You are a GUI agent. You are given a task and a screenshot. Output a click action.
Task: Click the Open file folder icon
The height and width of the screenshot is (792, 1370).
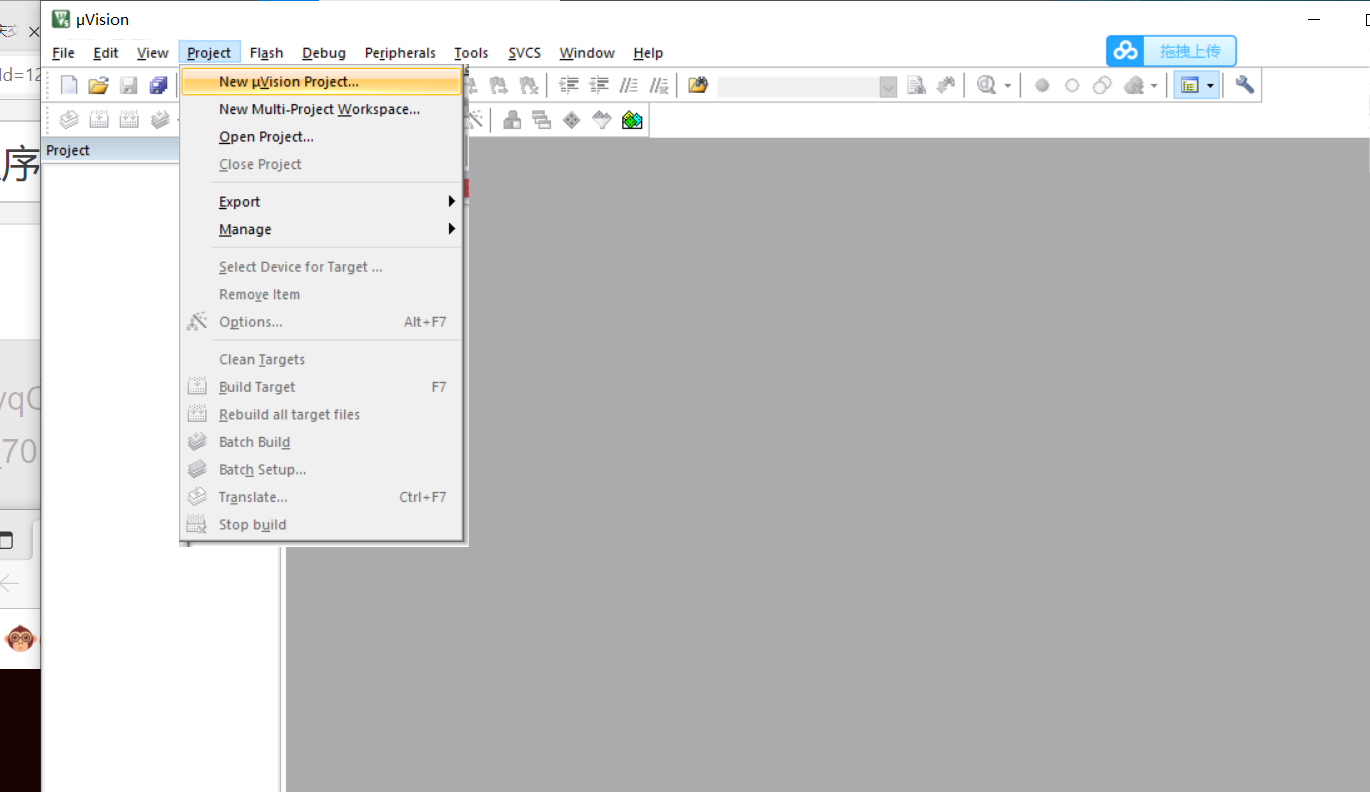[x=98, y=86]
